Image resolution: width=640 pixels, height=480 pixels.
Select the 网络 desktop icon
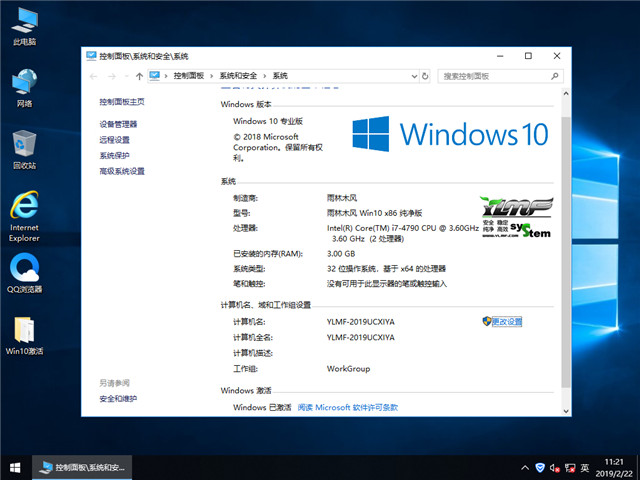(24, 88)
